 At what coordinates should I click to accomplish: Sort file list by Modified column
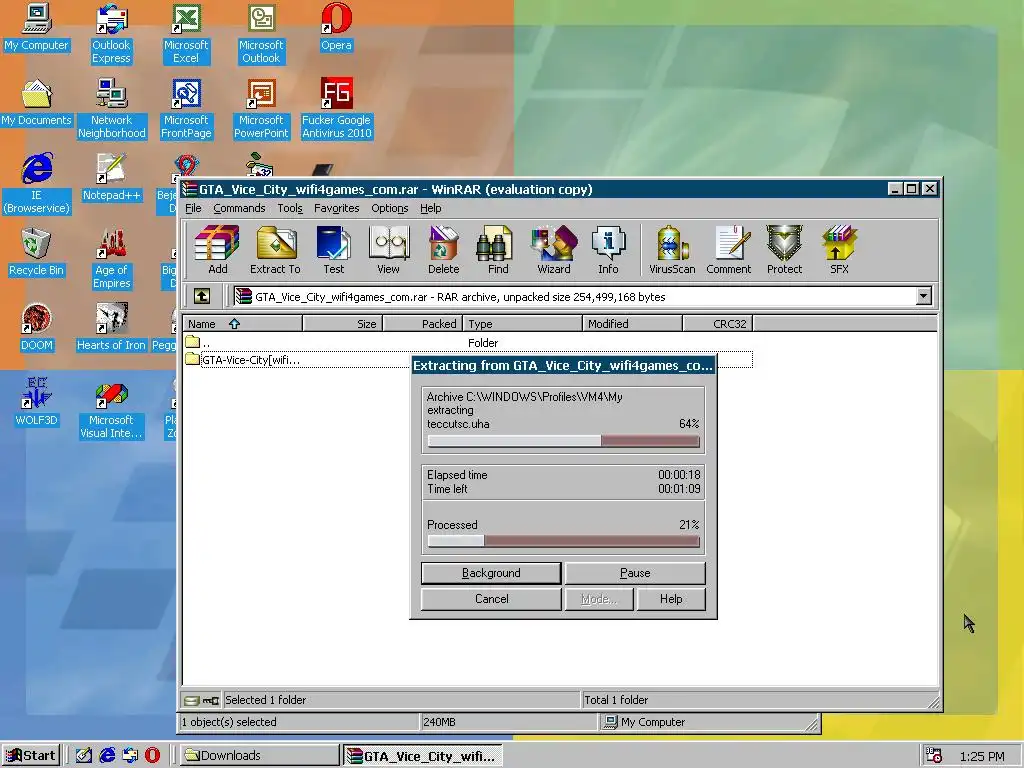click(632, 323)
